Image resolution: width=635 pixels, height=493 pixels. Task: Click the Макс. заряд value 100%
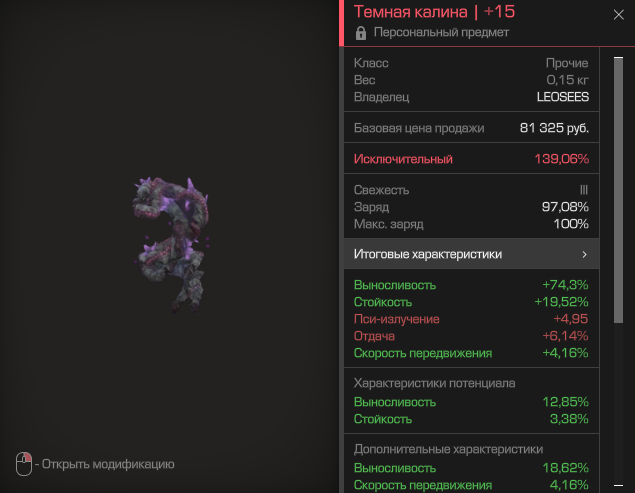point(571,224)
